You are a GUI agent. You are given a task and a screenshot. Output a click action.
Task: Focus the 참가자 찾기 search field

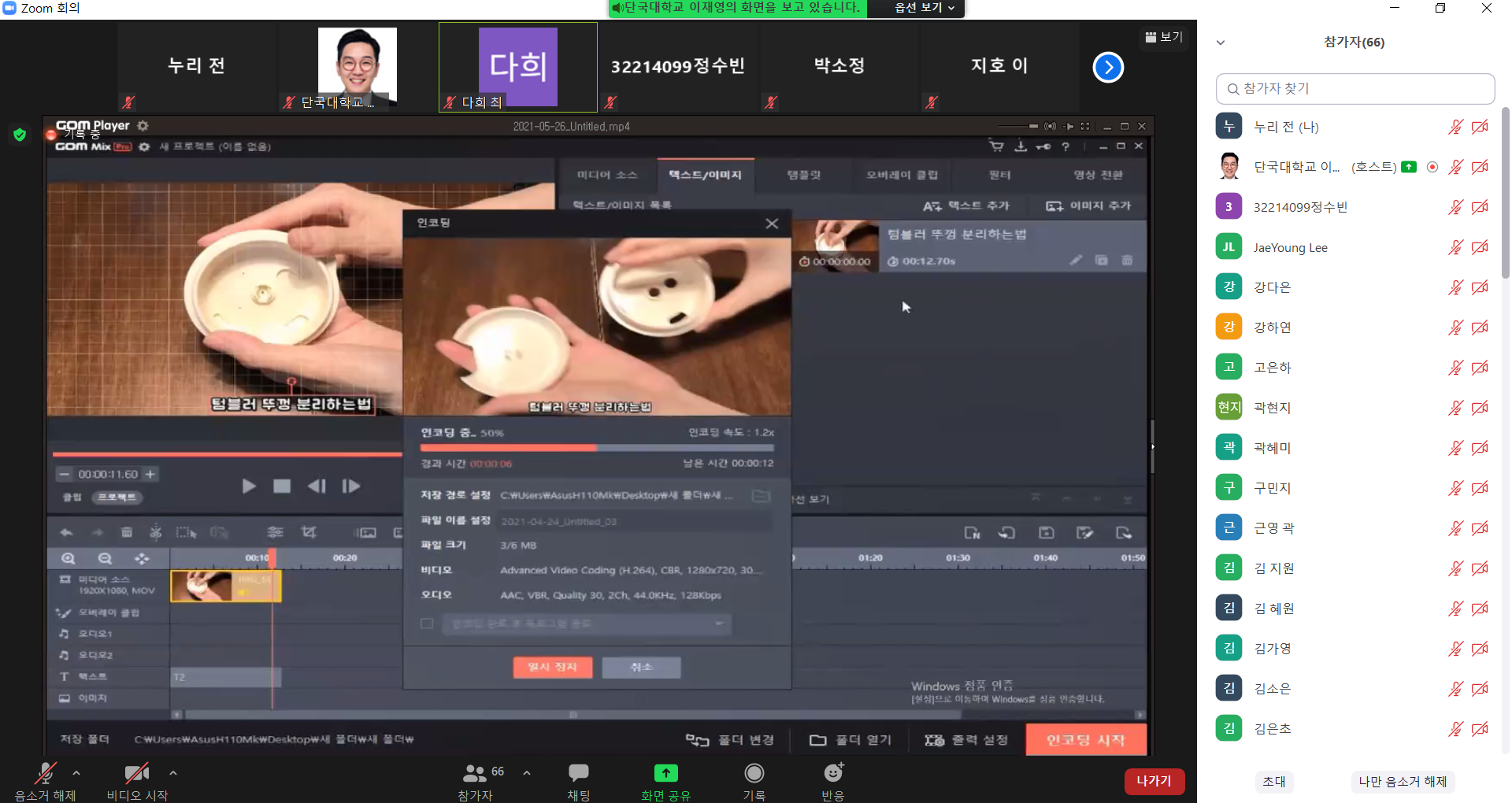tap(1355, 89)
